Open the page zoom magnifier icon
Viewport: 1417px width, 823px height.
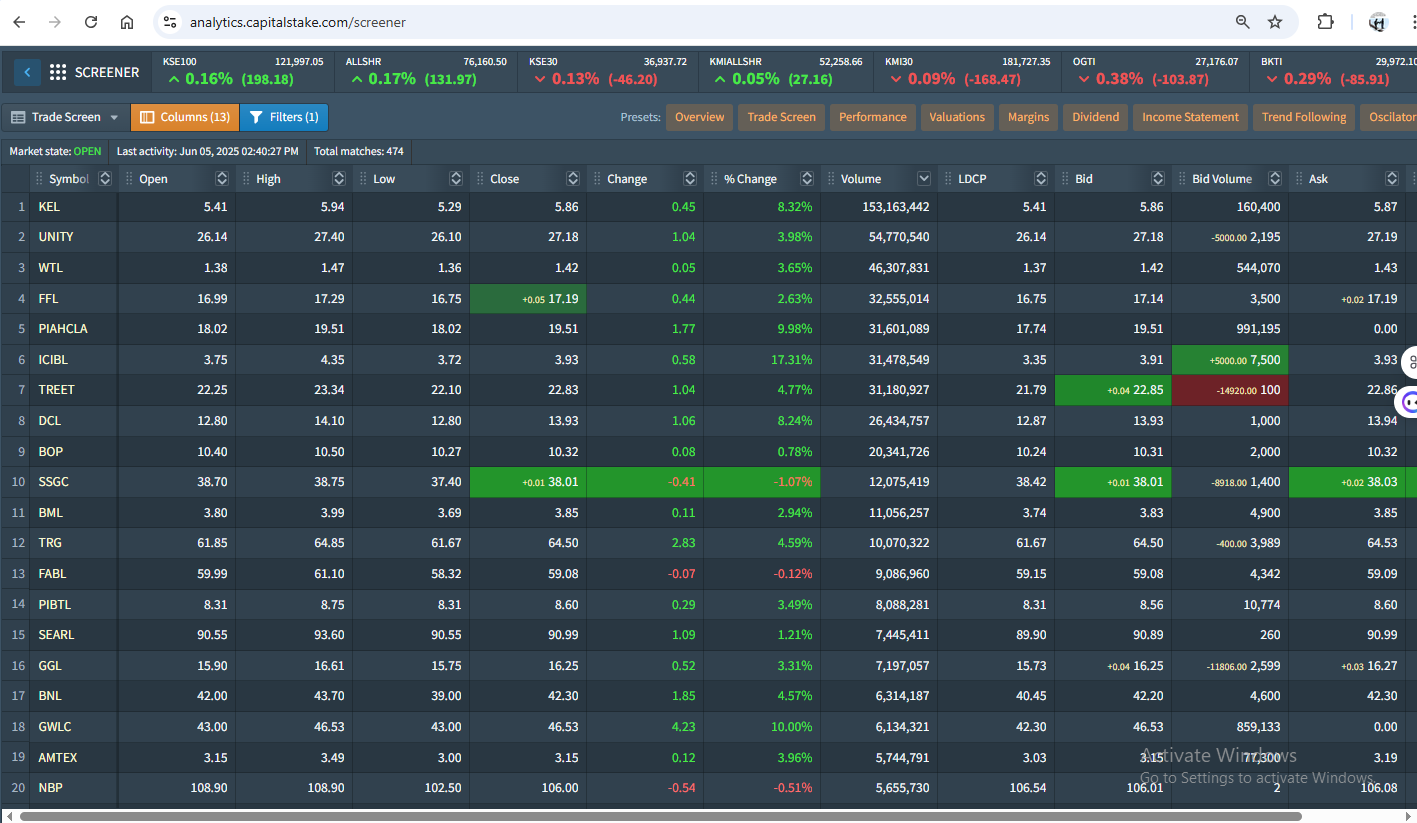pyautogui.click(x=1242, y=21)
